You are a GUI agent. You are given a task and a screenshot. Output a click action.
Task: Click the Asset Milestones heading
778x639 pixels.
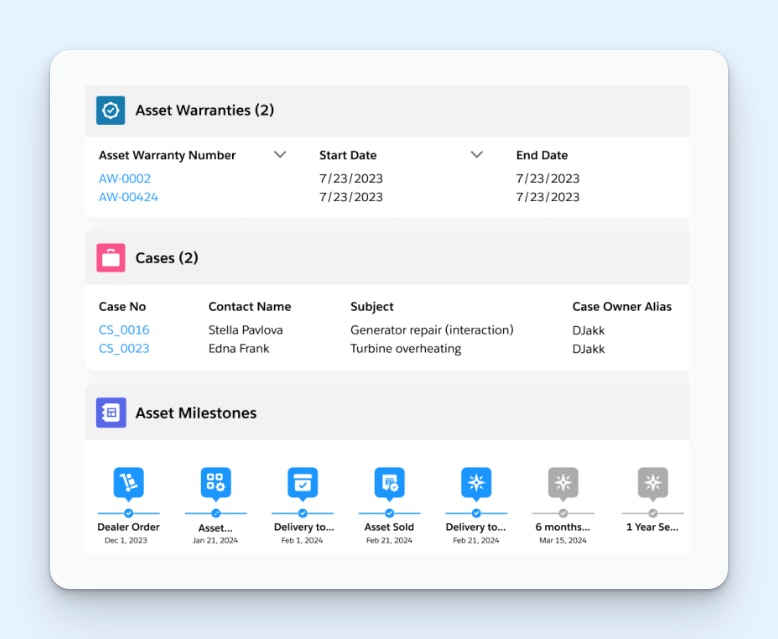click(196, 413)
